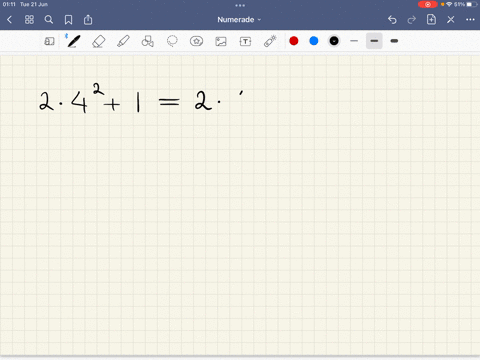Tap the battery indicator in the status bar
The image size is (480, 360).
pos(471,4)
